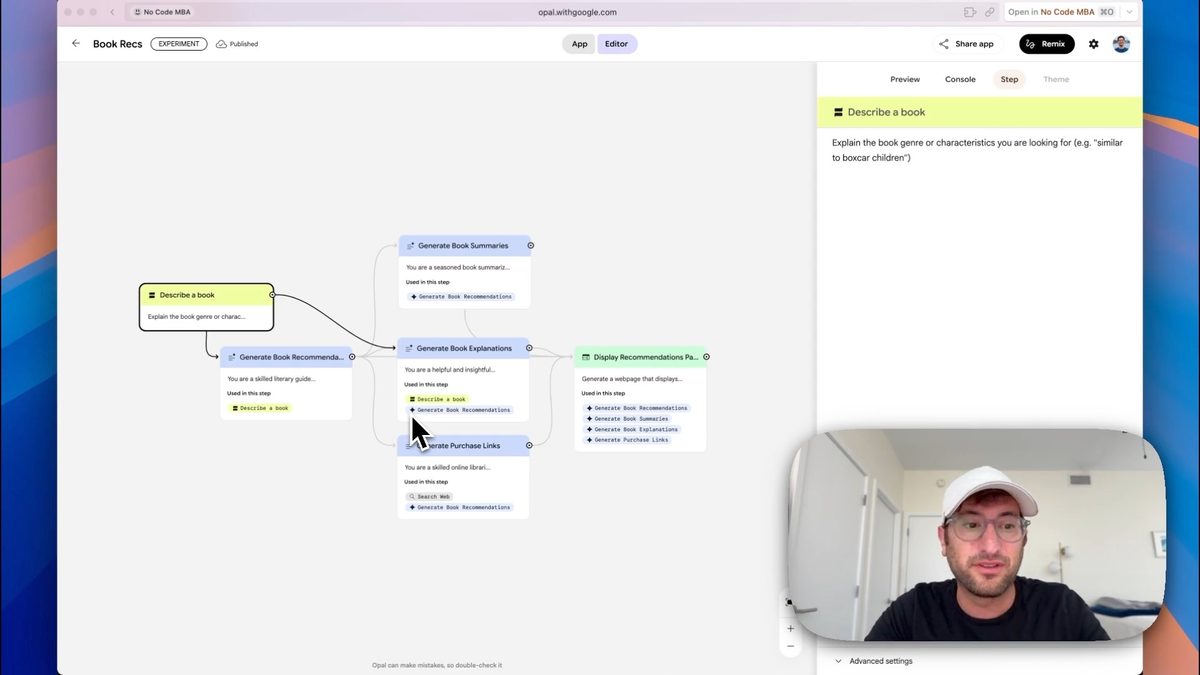This screenshot has width=1200, height=675.
Task: Click the Share app button
Action: click(x=967, y=44)
